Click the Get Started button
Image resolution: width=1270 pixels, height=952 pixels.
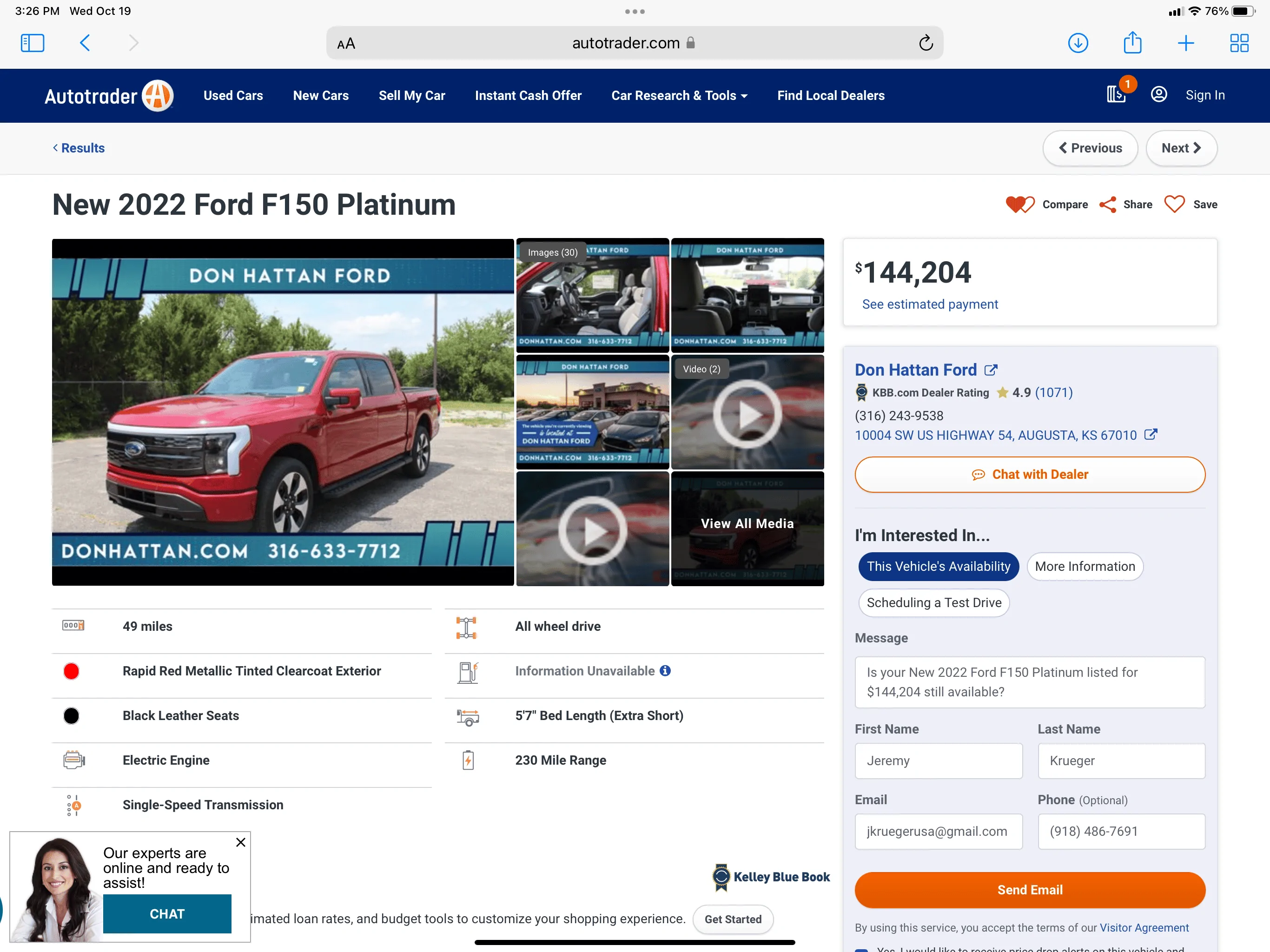[733, 919]
